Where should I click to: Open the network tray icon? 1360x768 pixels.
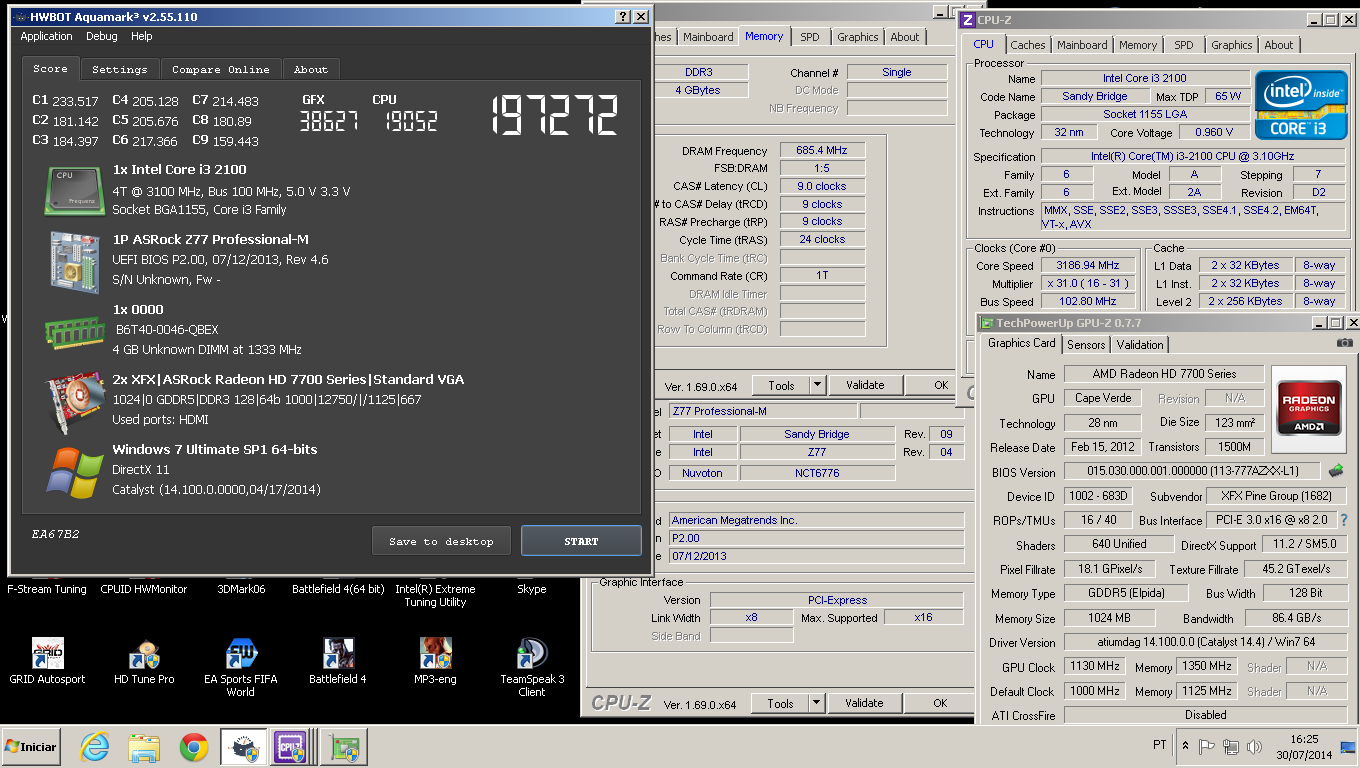coord(1229,747)
